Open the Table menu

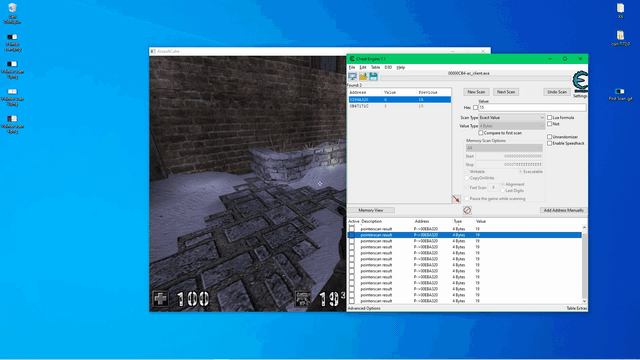375,67
